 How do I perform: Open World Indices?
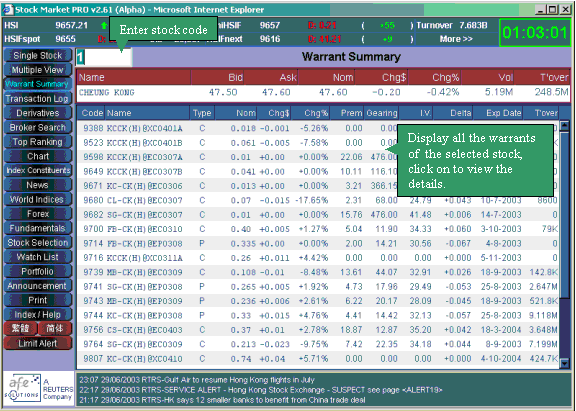(38, 199)
